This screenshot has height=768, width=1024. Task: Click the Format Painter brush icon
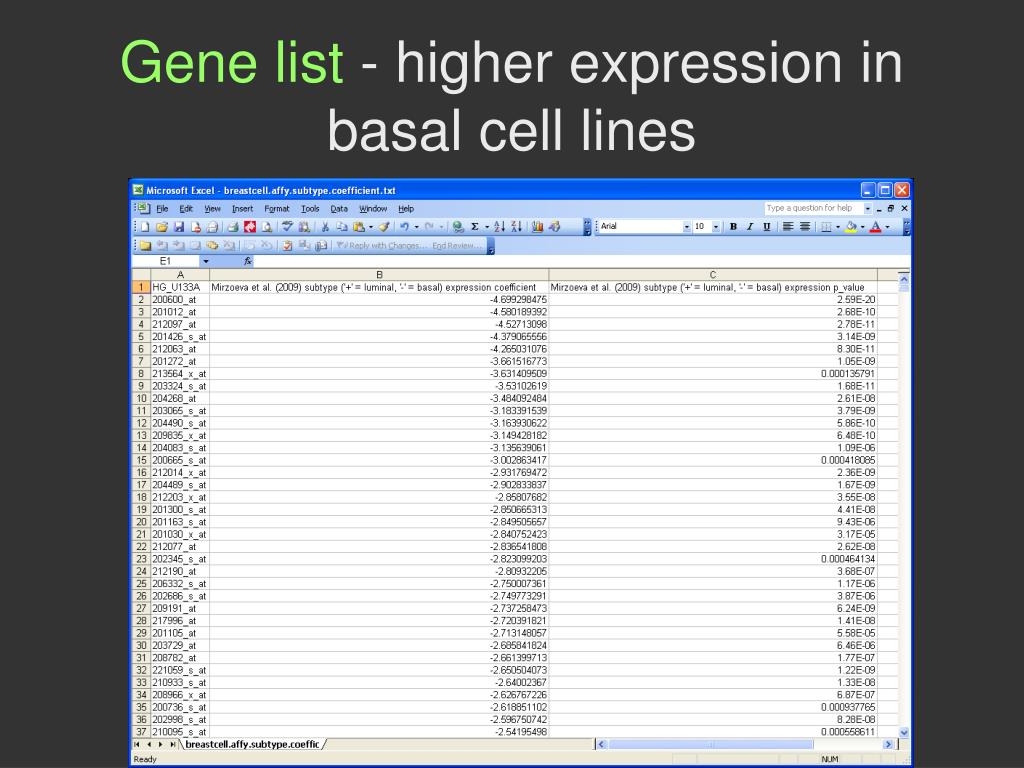point(384,227)
